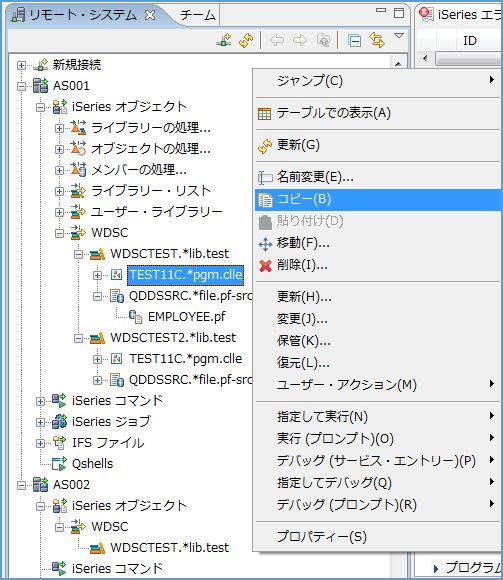Click the tree scrollbar up arrow
The height and width of the screenshot is (580, 503).
pyautogui.click(x=398, y=63)
